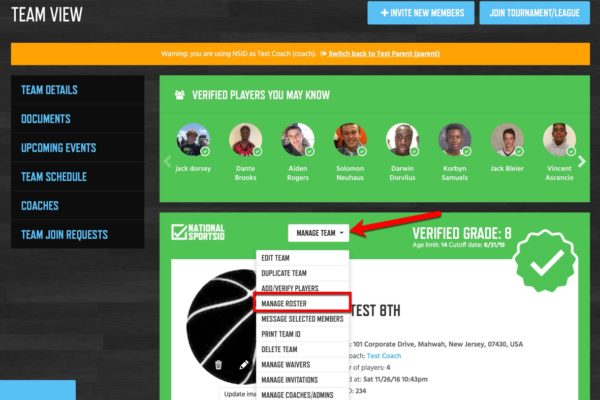Select Edit Team menu entry

point(302,258)
